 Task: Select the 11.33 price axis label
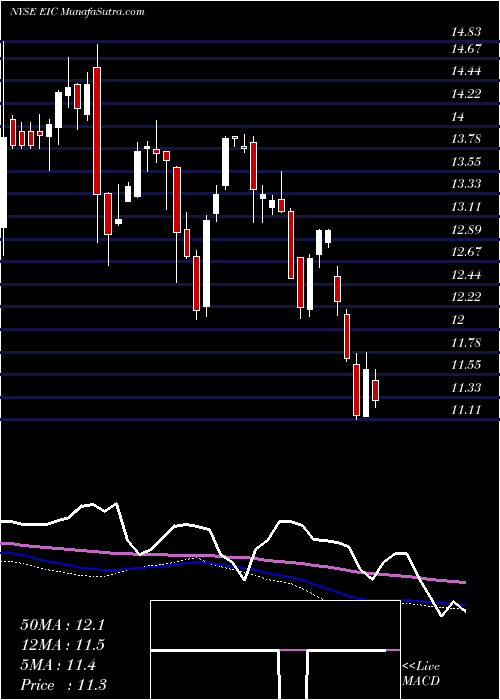tap(466, 388)
